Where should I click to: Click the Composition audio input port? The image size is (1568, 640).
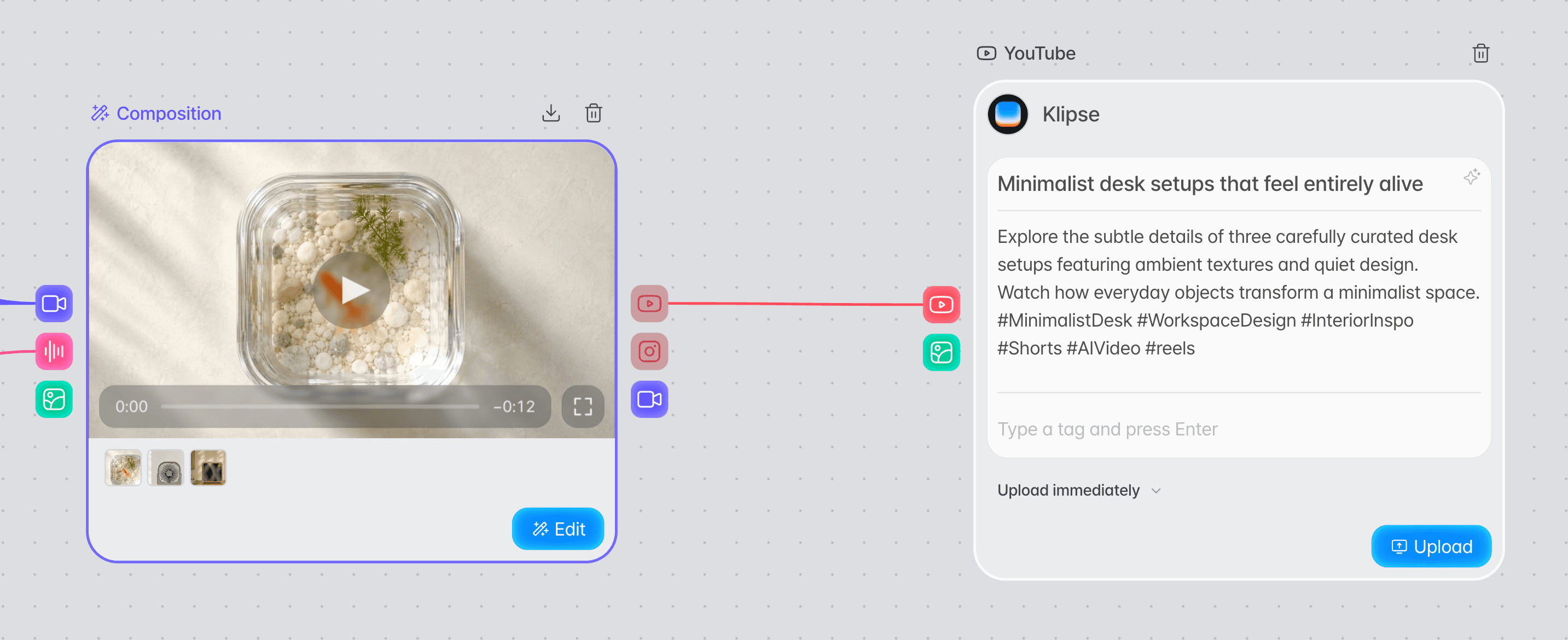coord(54,351)
